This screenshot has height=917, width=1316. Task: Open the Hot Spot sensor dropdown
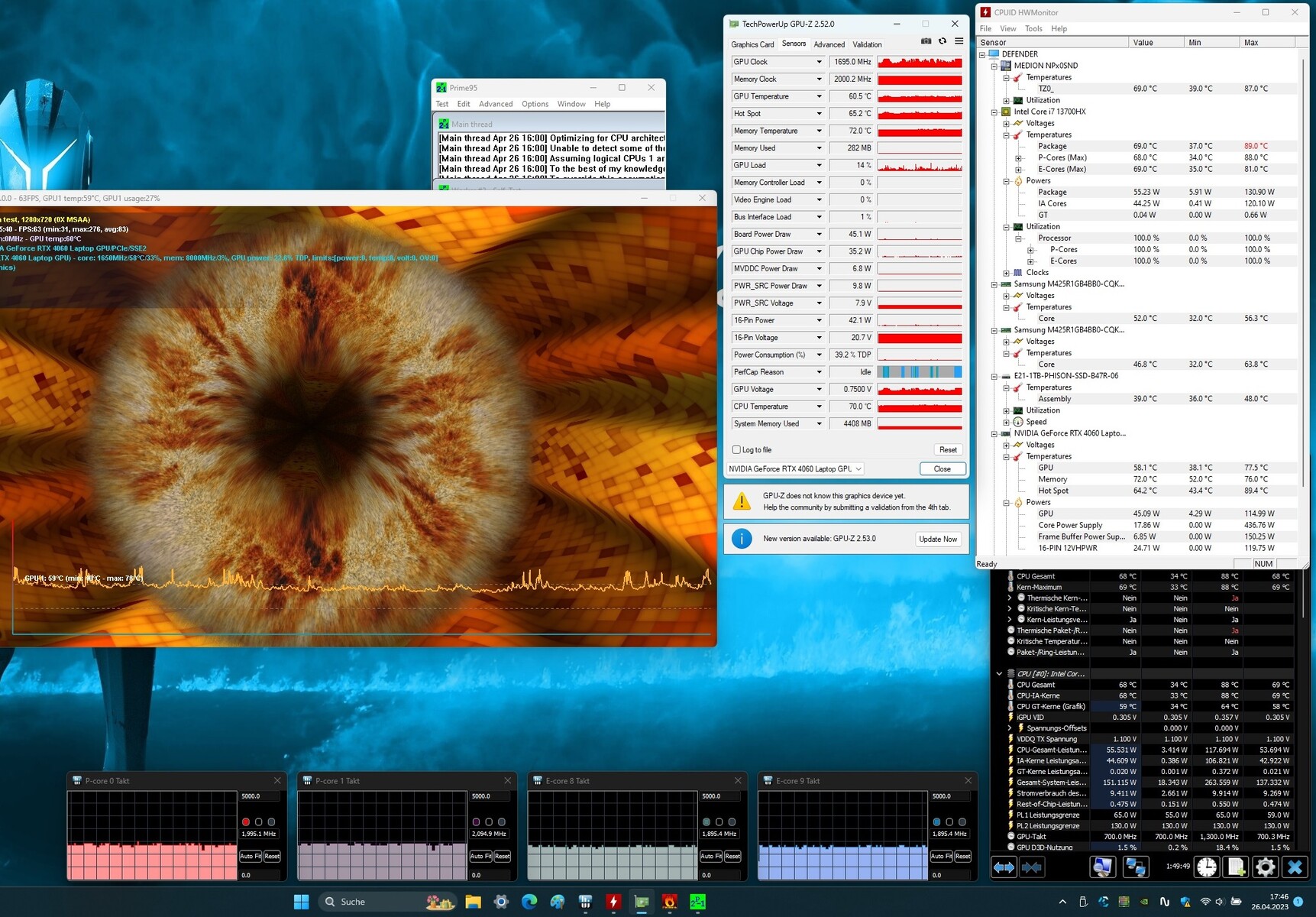tap(819, 114)
